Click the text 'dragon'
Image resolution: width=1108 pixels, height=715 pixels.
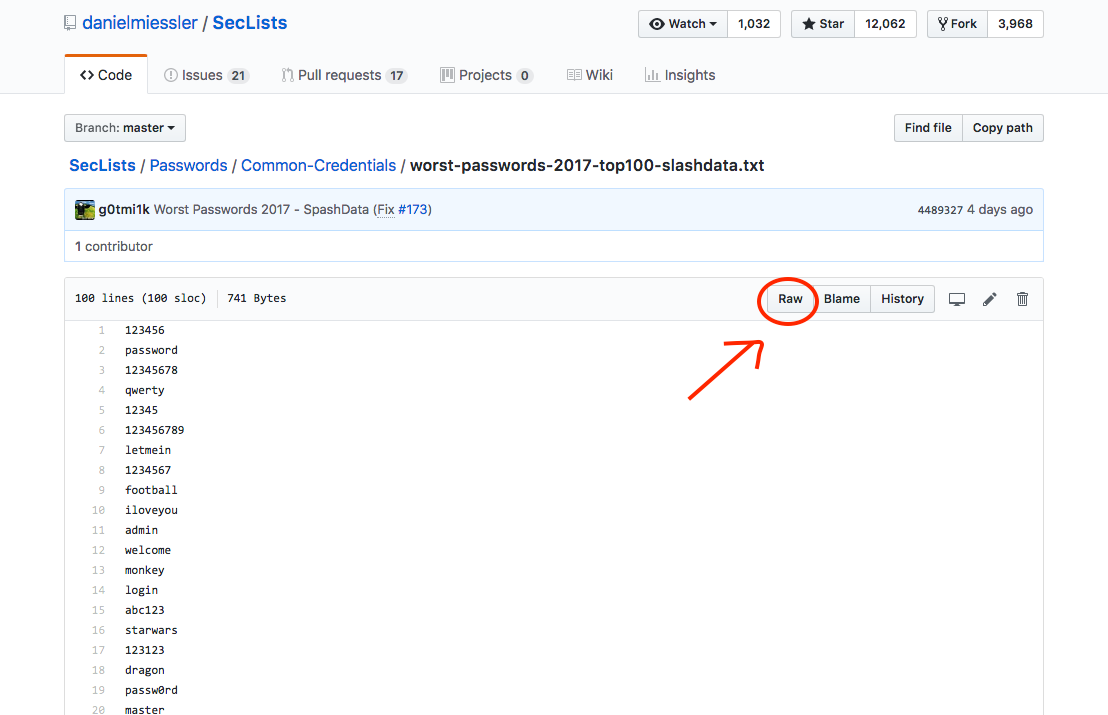point(145,670)
